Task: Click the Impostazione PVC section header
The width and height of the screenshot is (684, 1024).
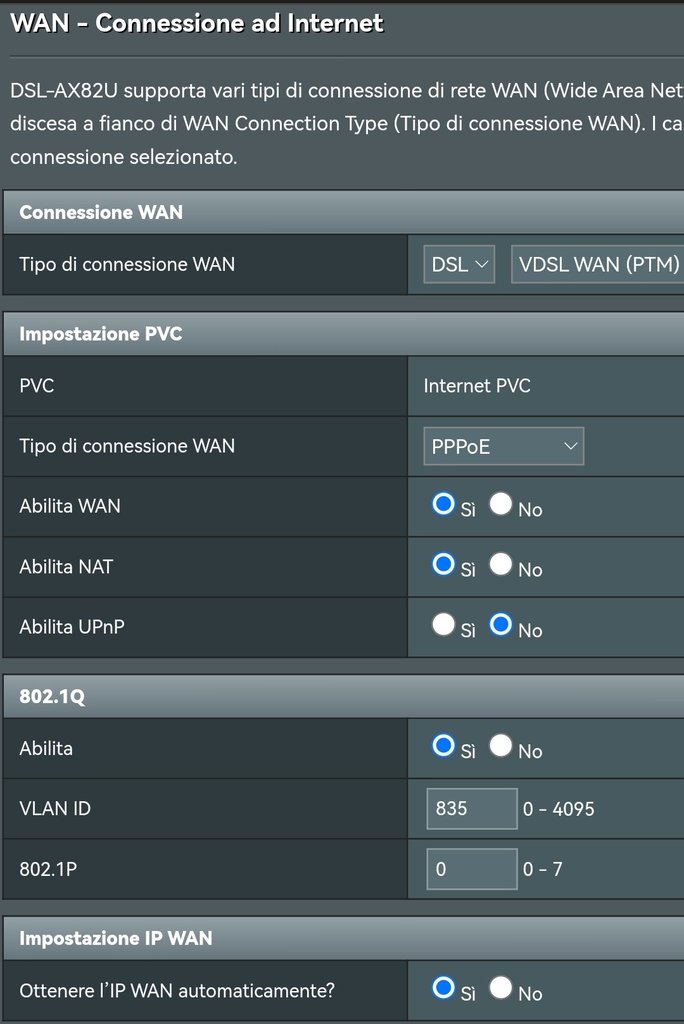Action: click(101, 334)
